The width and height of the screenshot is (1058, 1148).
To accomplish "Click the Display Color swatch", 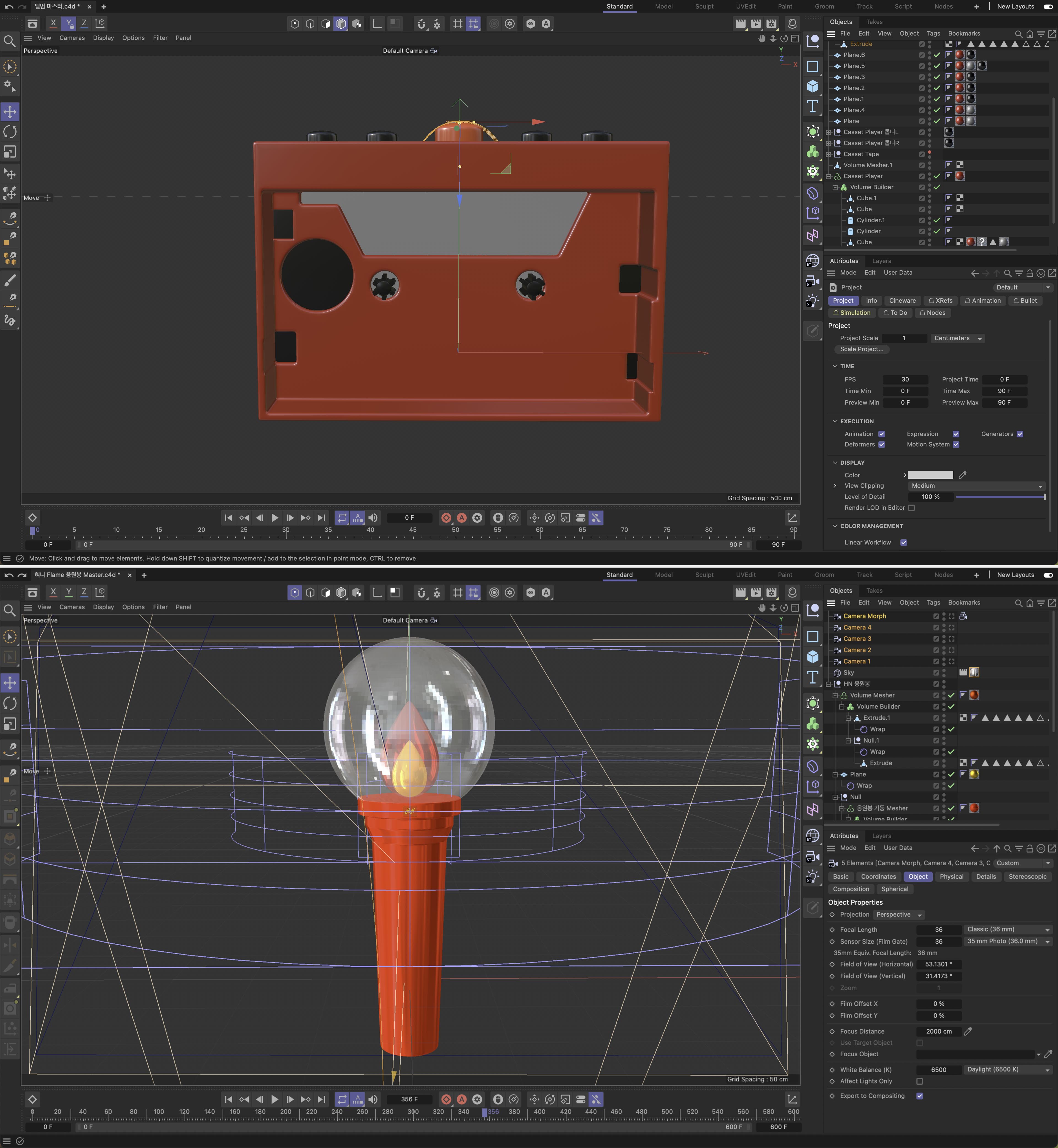I will pos(930,475).
